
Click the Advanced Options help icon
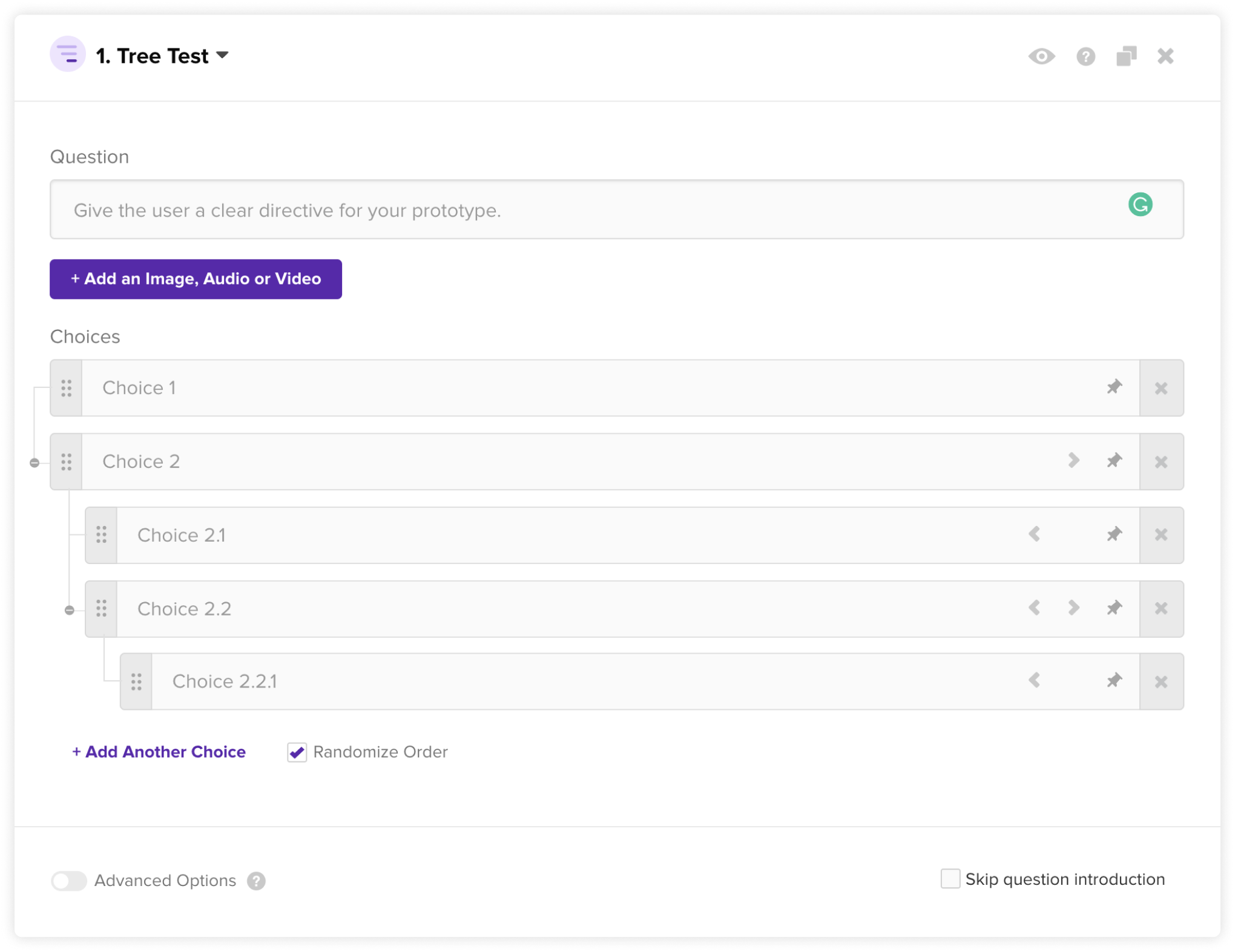pyautogui.click(x=256, y=881)
